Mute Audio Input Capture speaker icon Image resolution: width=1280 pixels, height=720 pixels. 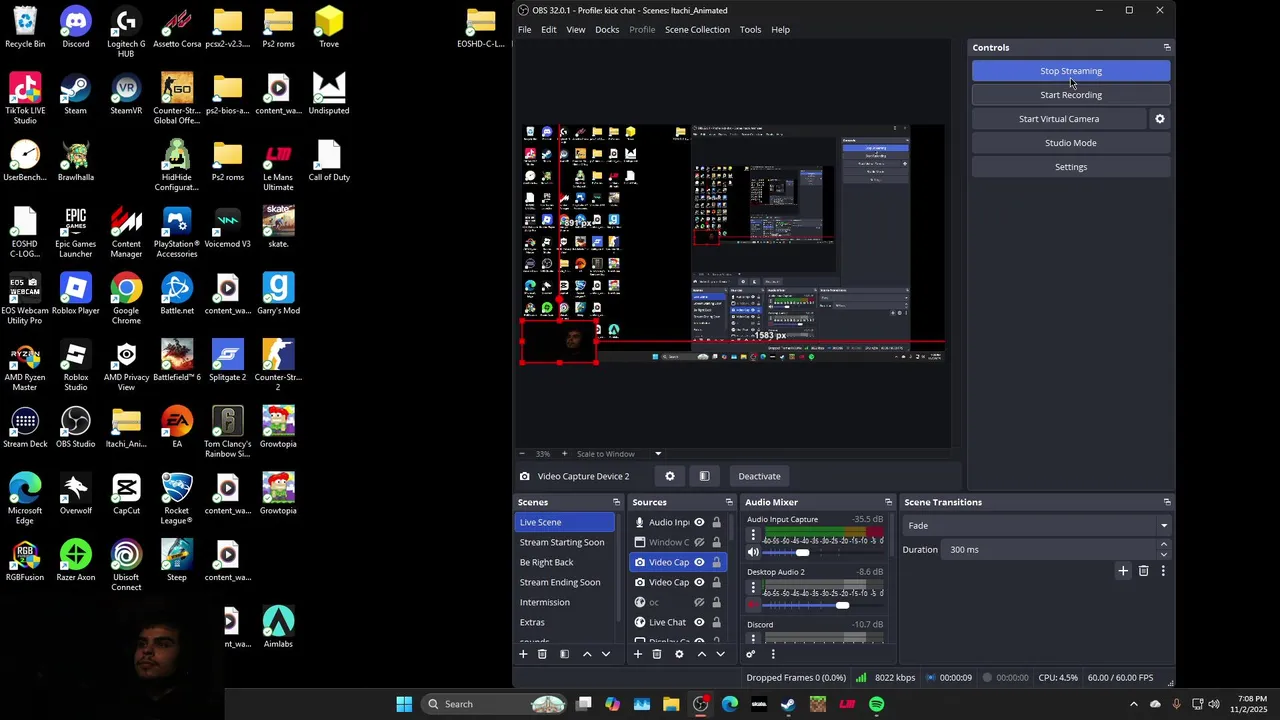point(753,552)
